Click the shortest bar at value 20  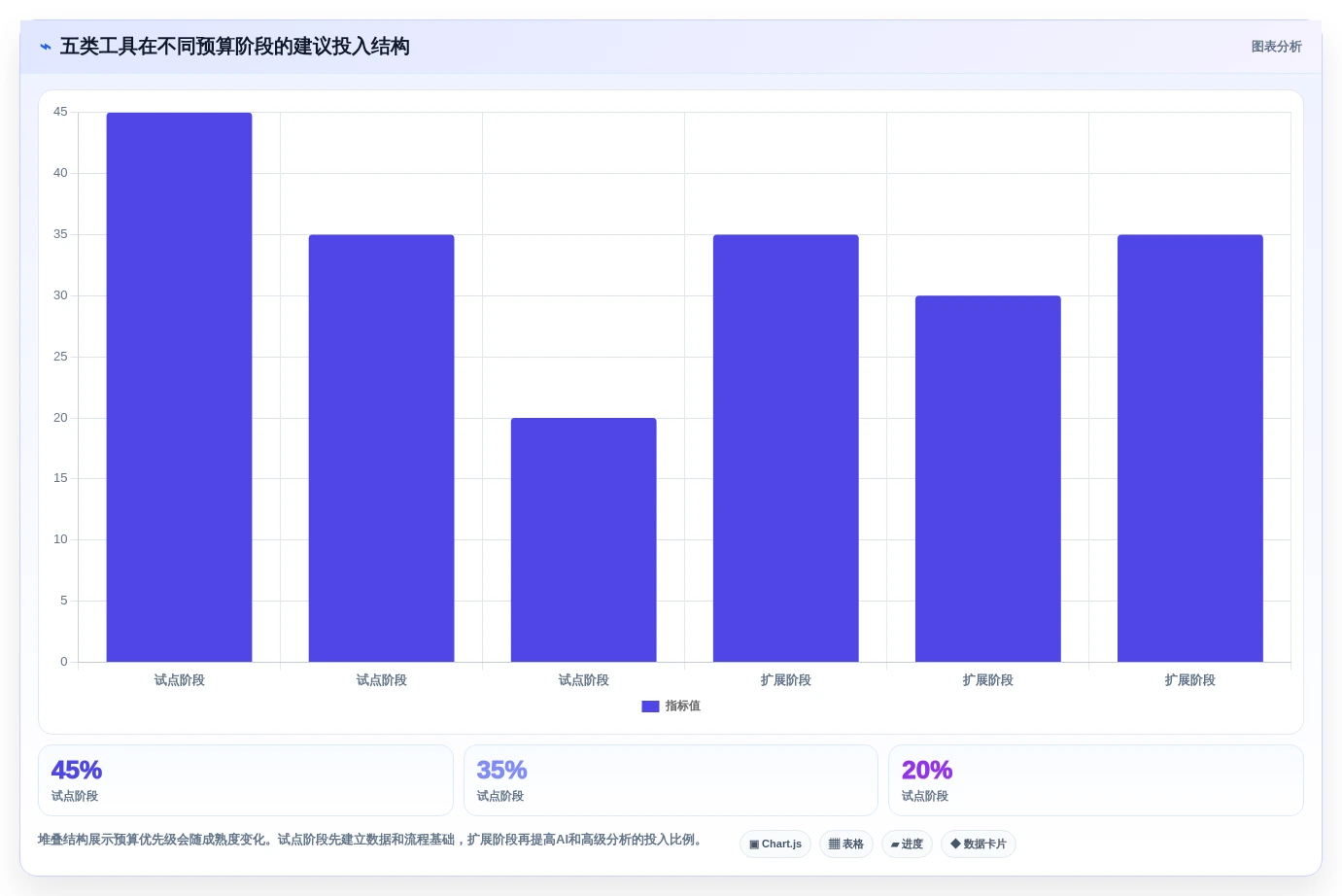583,539
